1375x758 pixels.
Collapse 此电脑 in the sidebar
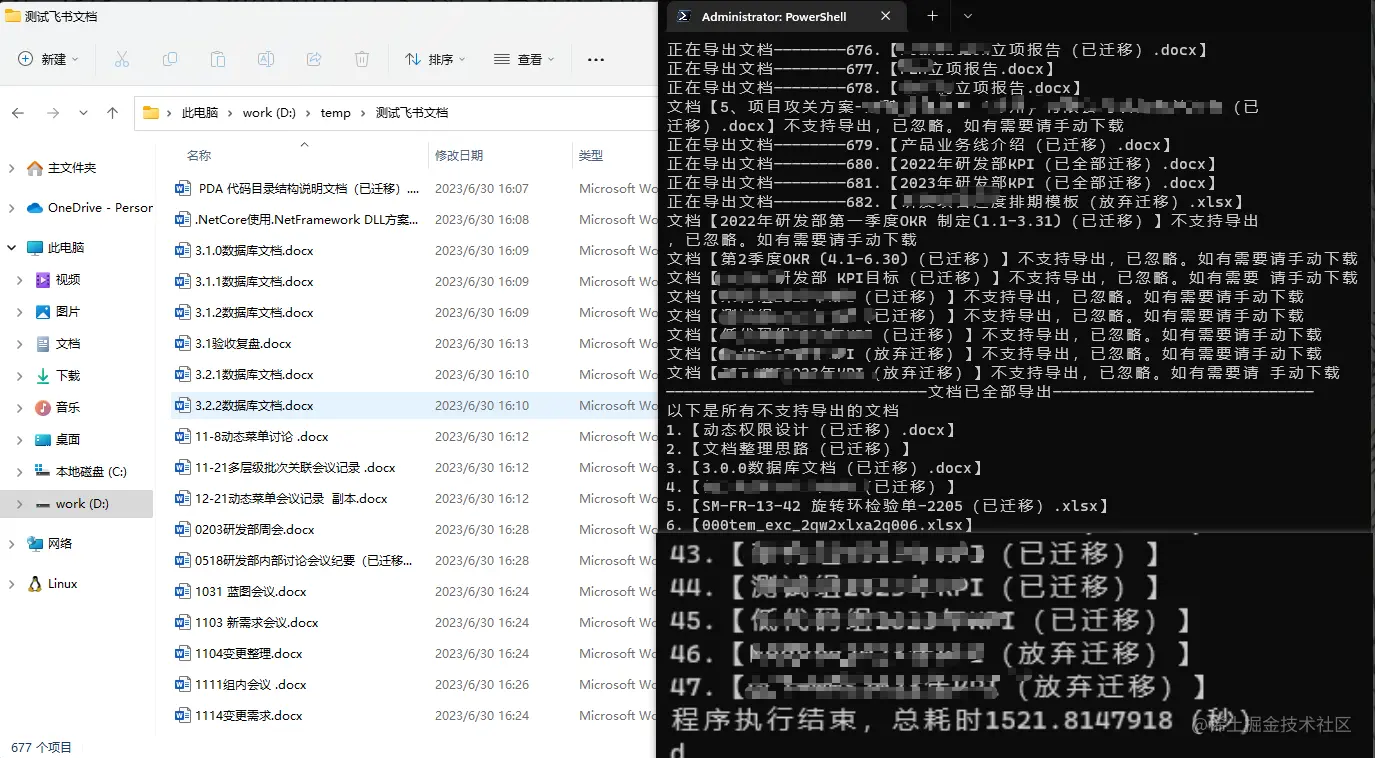click(10, 247)
